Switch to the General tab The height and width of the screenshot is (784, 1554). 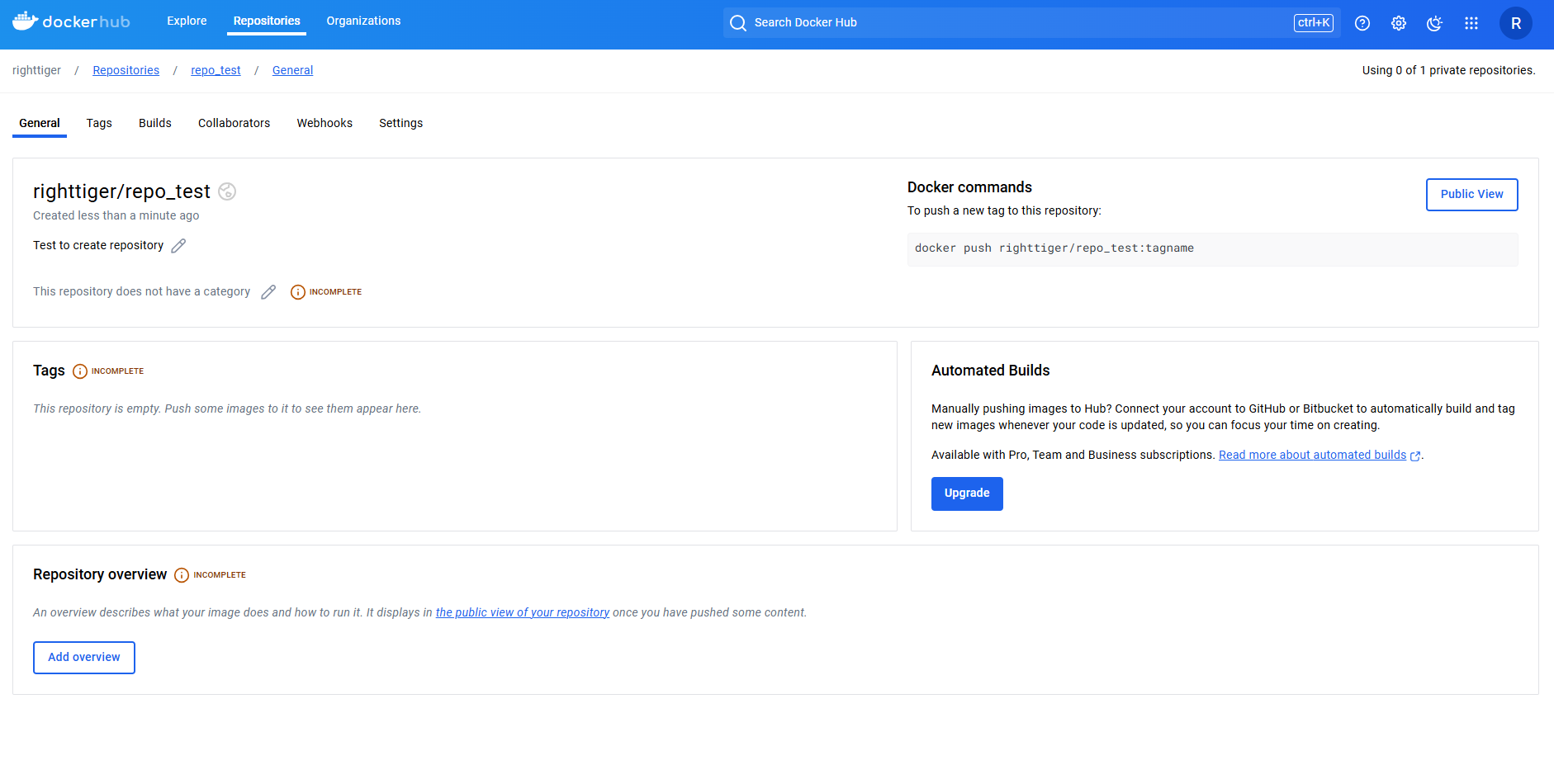point(40,123)
